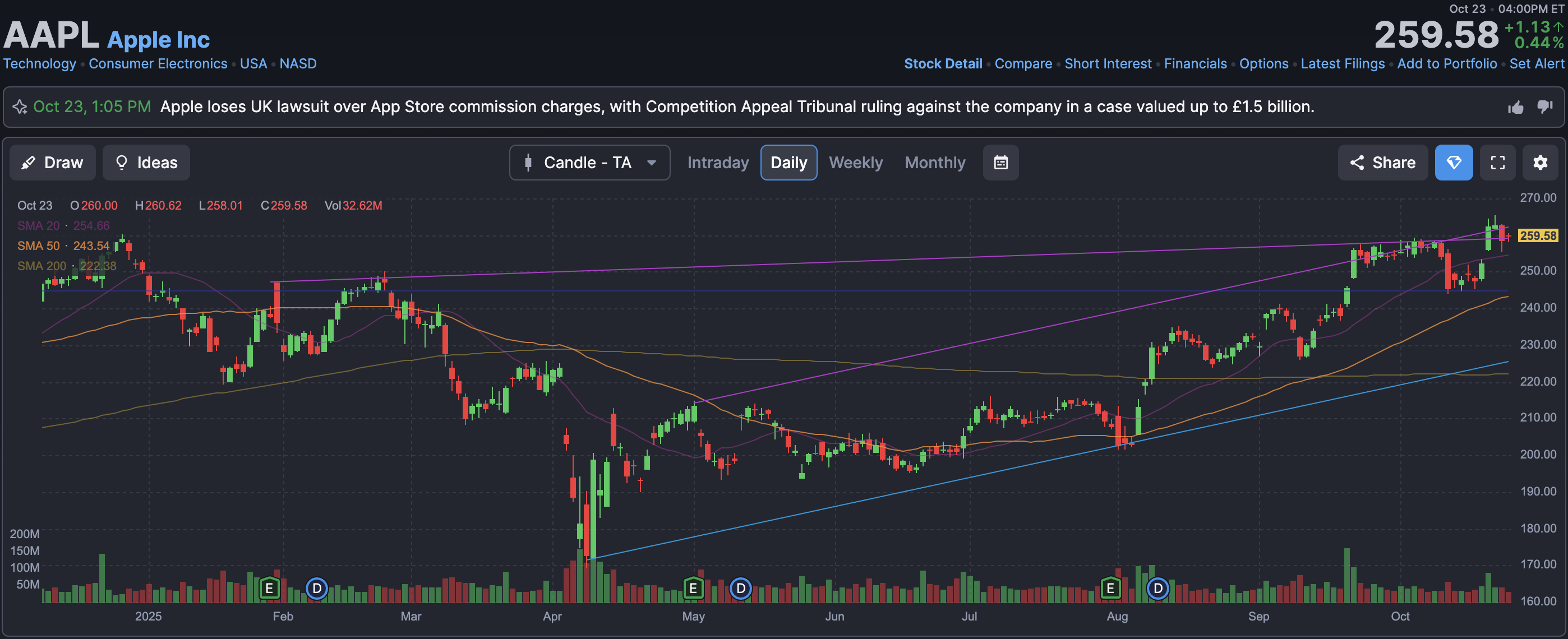
Task: Switch chart to Weekly timeframe
Action: pyautogui.click(x=855, y=163)
